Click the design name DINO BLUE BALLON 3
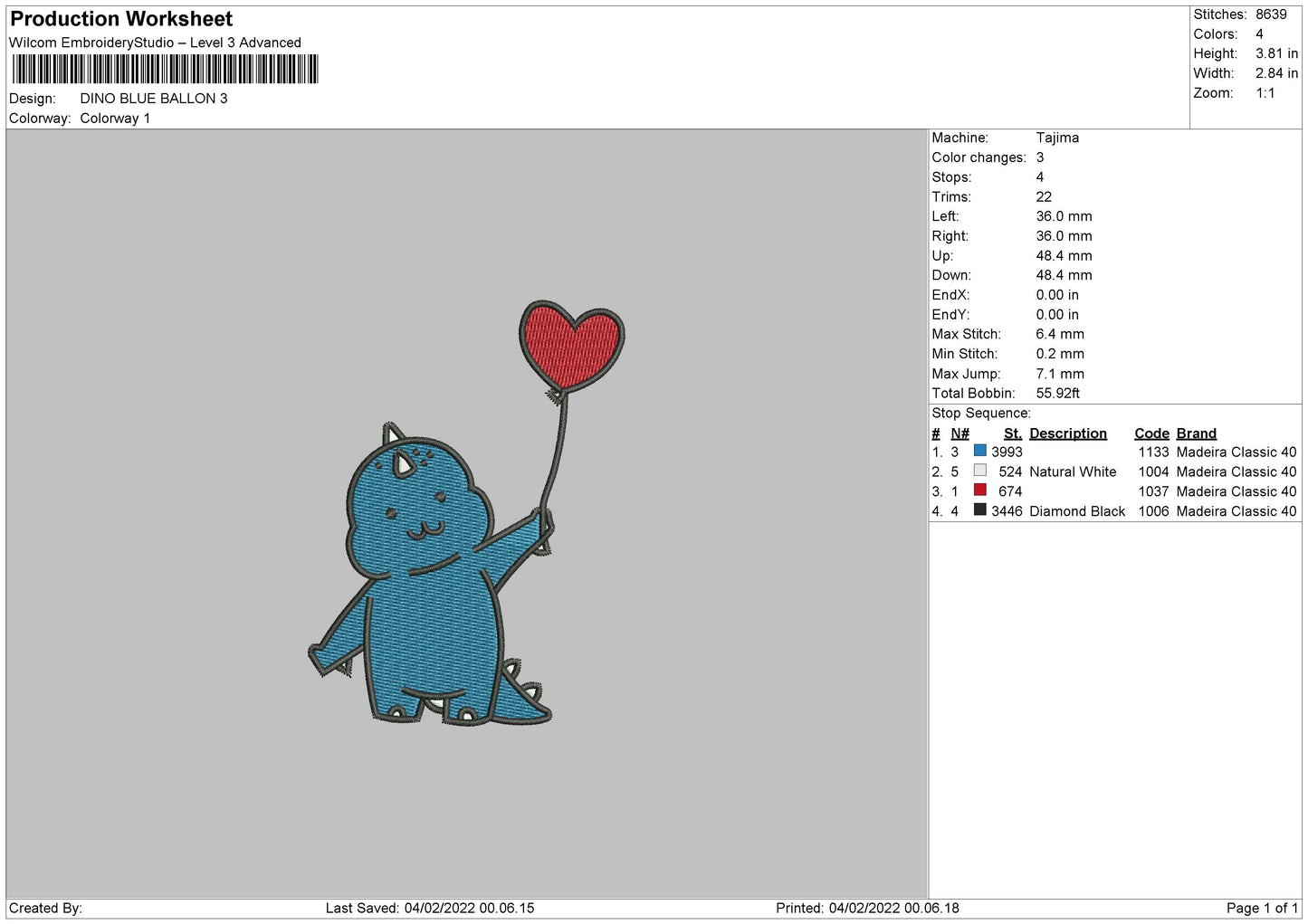This screenshot has width=1308, height=924. pos(154,99)
